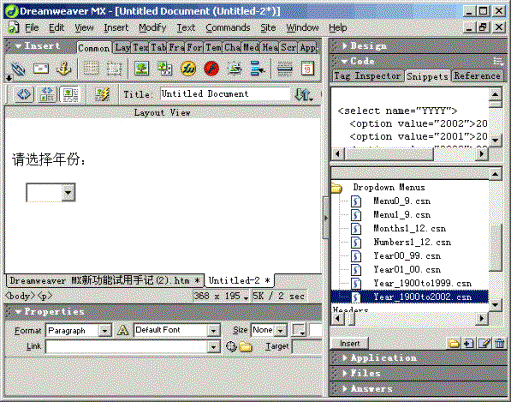
Task: Select Year_1900to2002.csn snippet
Action: 422,297
